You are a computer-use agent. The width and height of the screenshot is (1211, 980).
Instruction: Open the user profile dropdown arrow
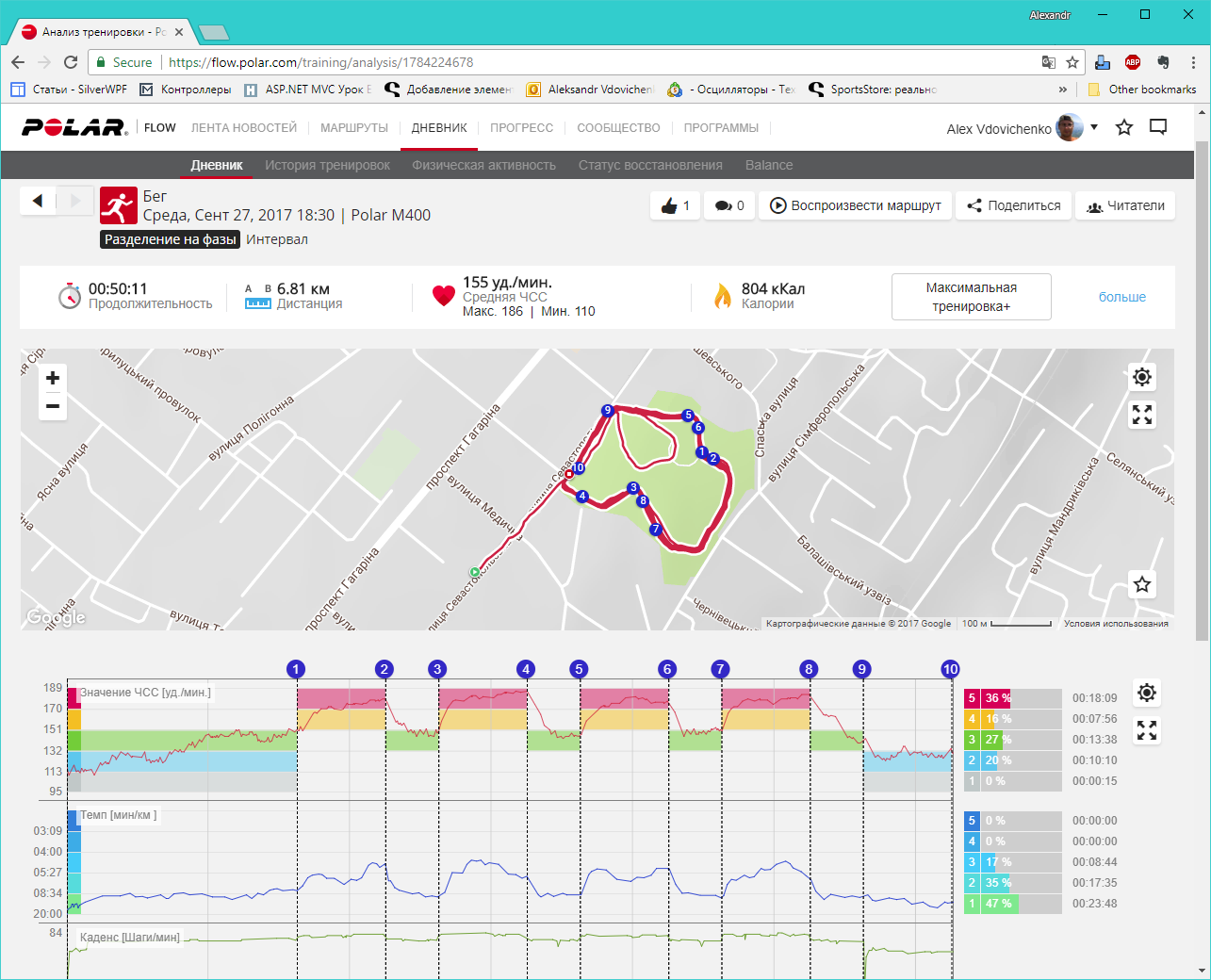tap(1094, 127)
